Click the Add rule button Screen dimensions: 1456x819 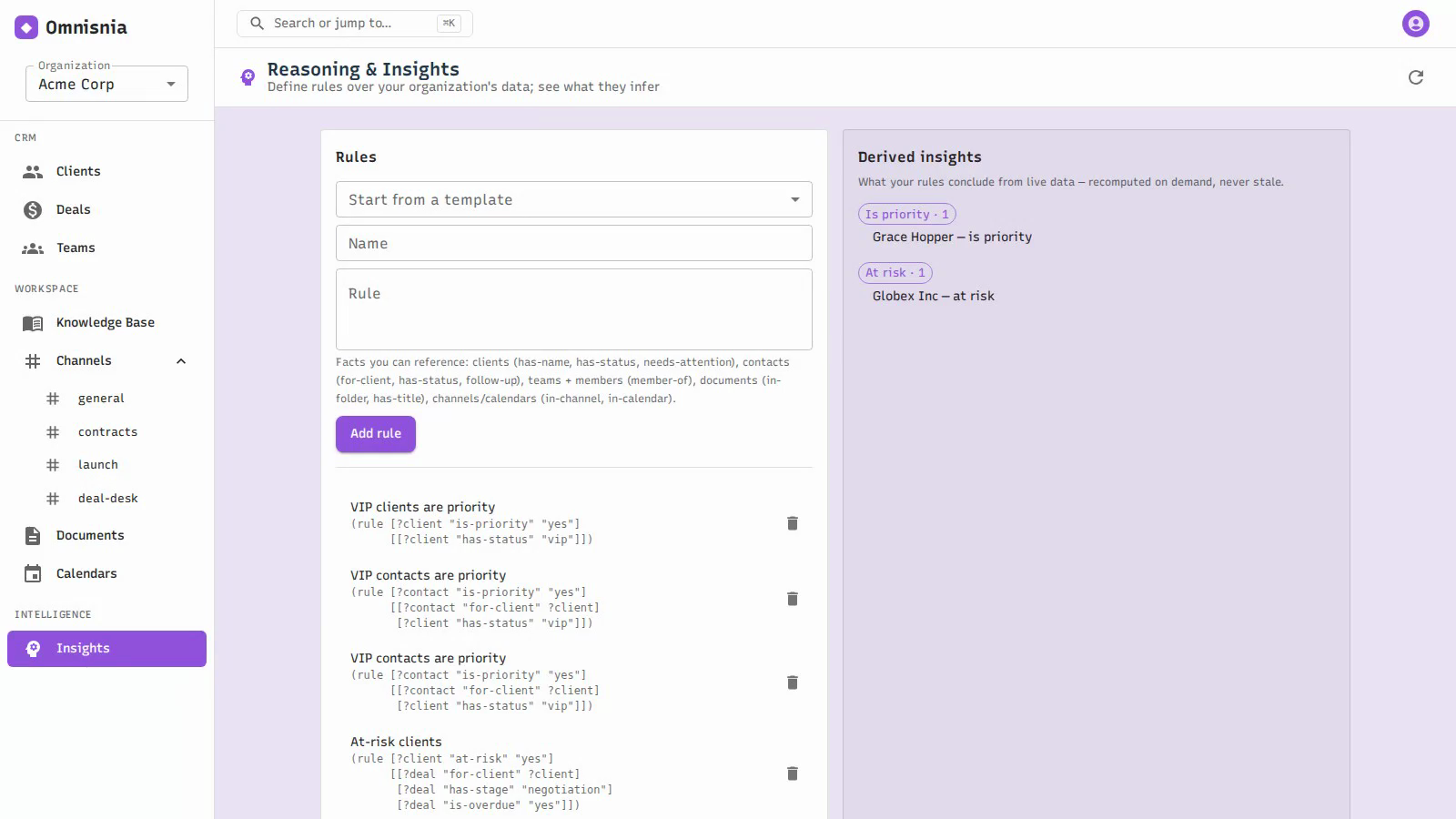[376, 434]
